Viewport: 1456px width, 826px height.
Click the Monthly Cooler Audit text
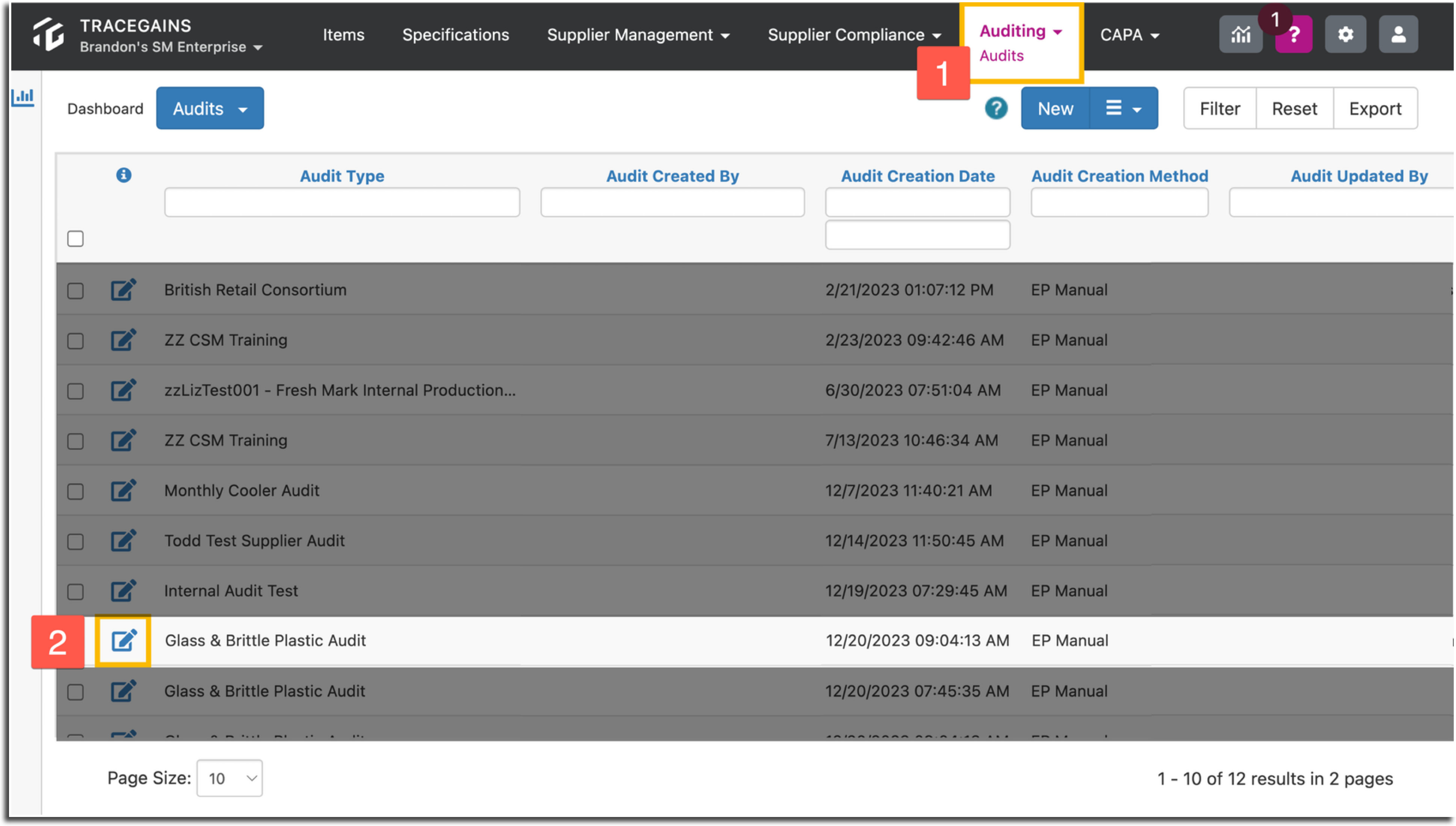(242, 490)
